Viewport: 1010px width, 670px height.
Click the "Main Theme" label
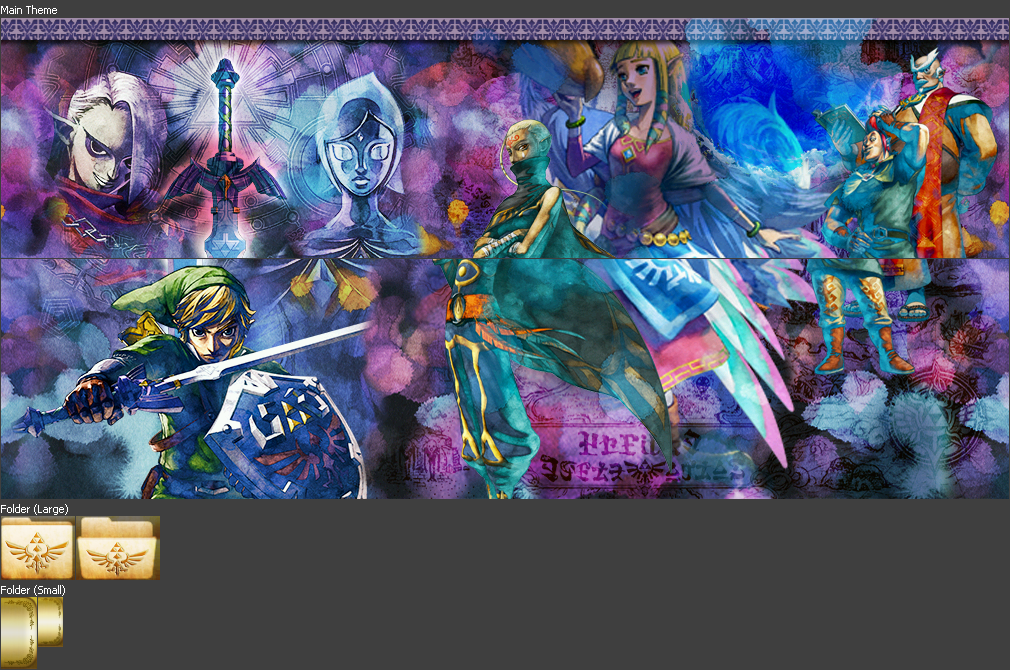pos(29,10)
